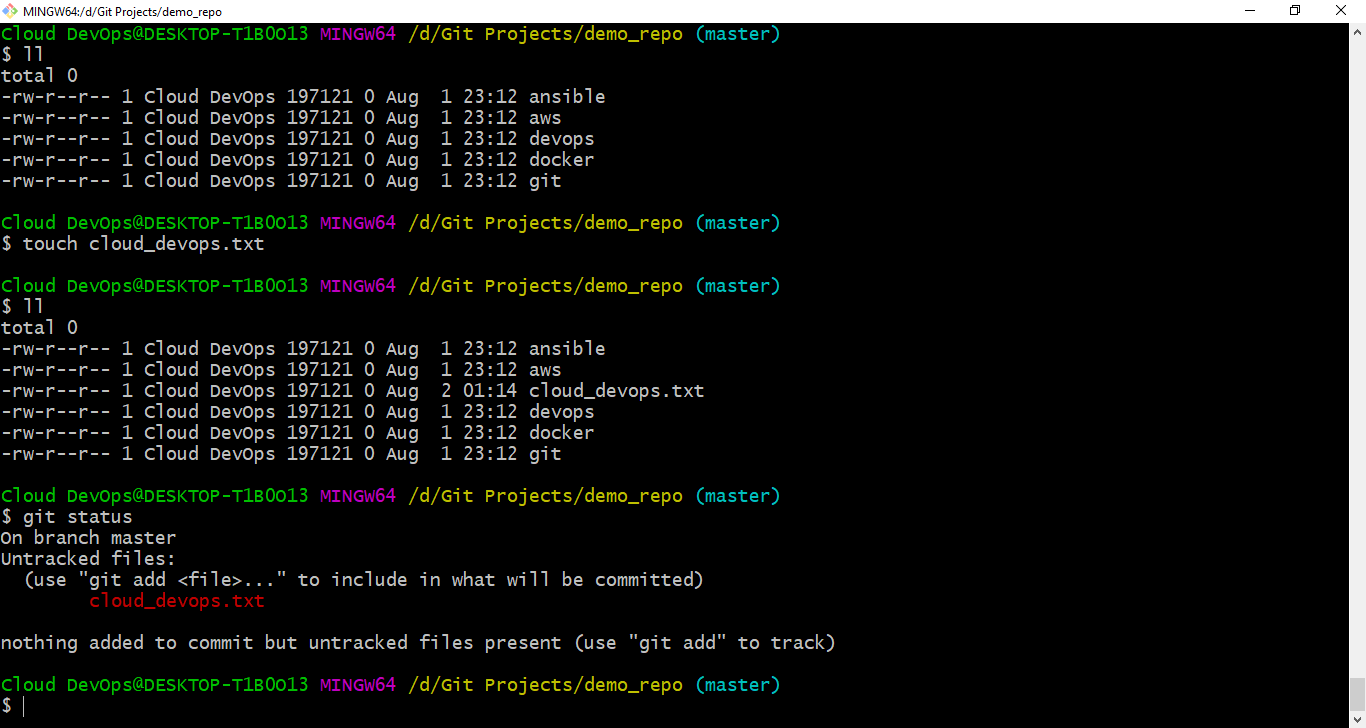Image resolution: width=1366 pixels, height=728 pixels.
Task: Click the MinTTY diamond icon in the title bar
Action: [x=10, y=11]
